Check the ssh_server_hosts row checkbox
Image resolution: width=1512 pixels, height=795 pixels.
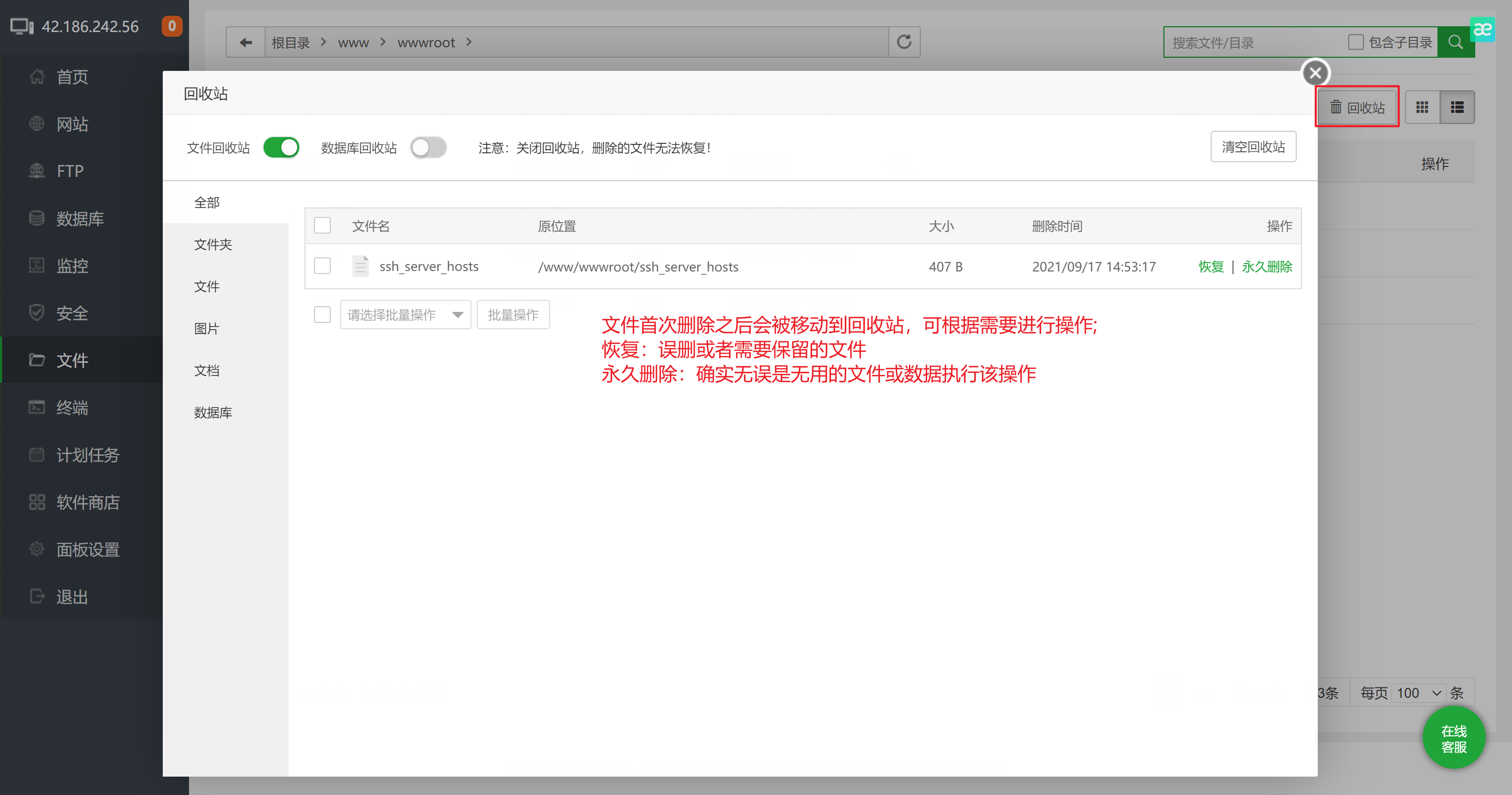coord(322,266)
